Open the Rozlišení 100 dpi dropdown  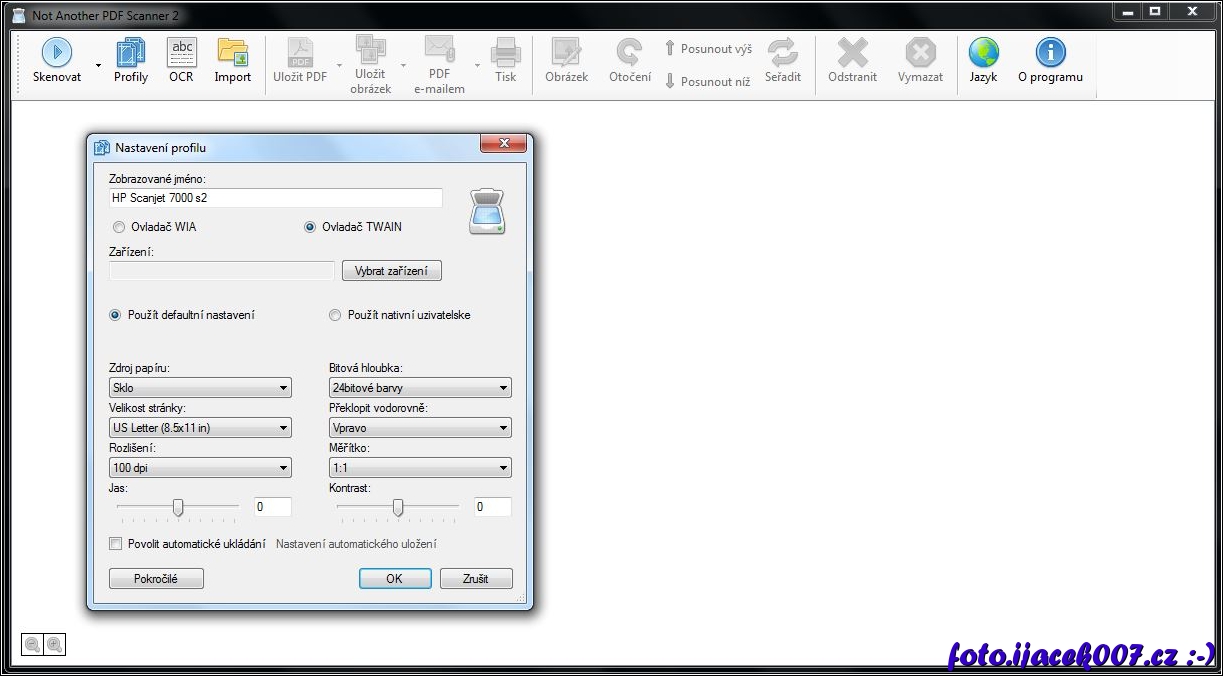click(200, 468)
